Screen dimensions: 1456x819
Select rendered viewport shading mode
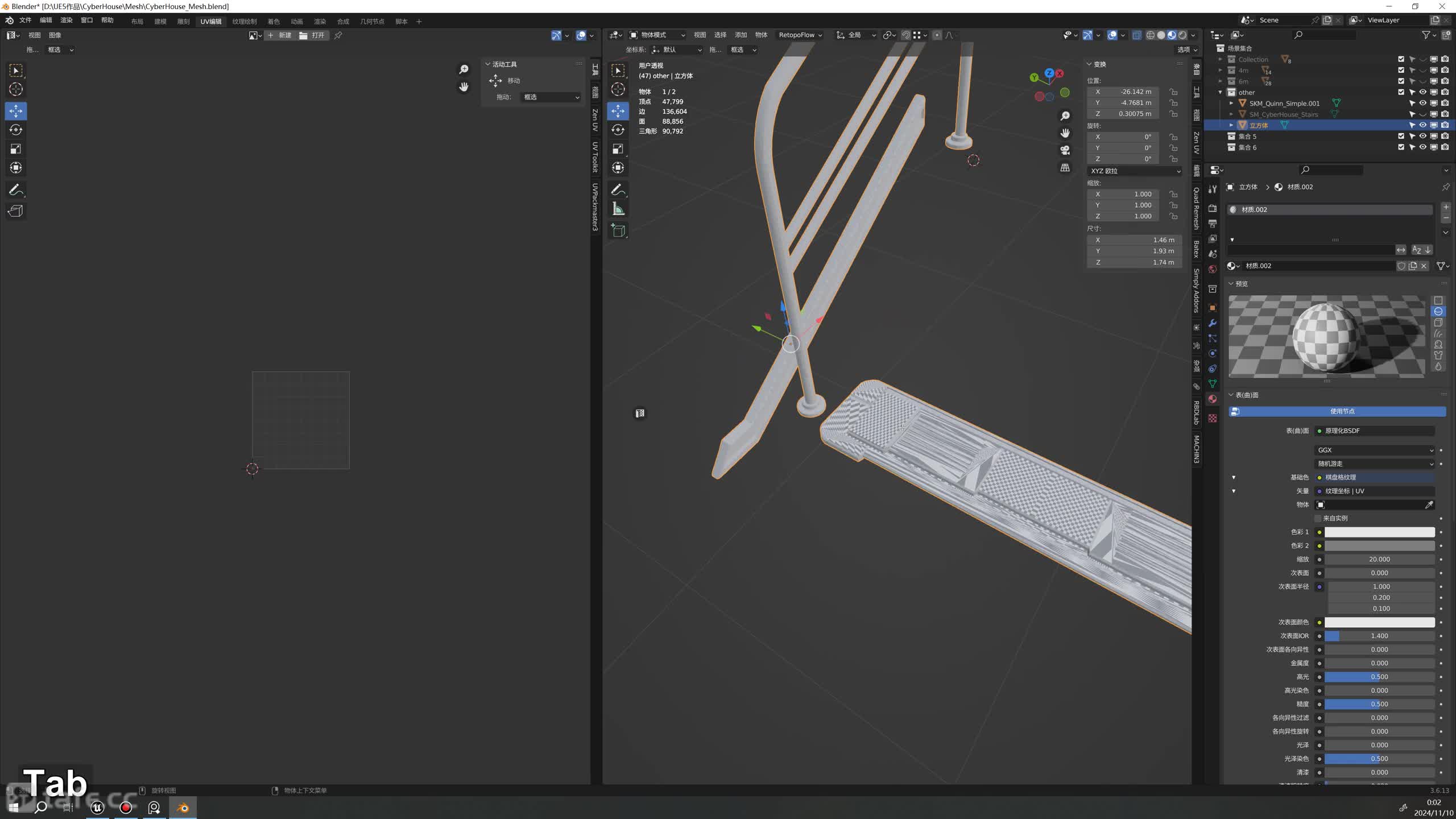point(1183,35)
